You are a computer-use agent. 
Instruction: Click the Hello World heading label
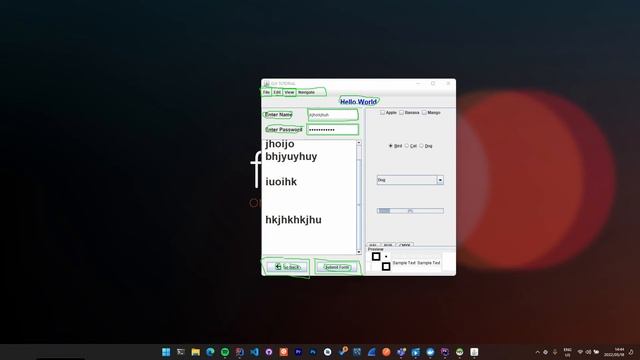358,102
